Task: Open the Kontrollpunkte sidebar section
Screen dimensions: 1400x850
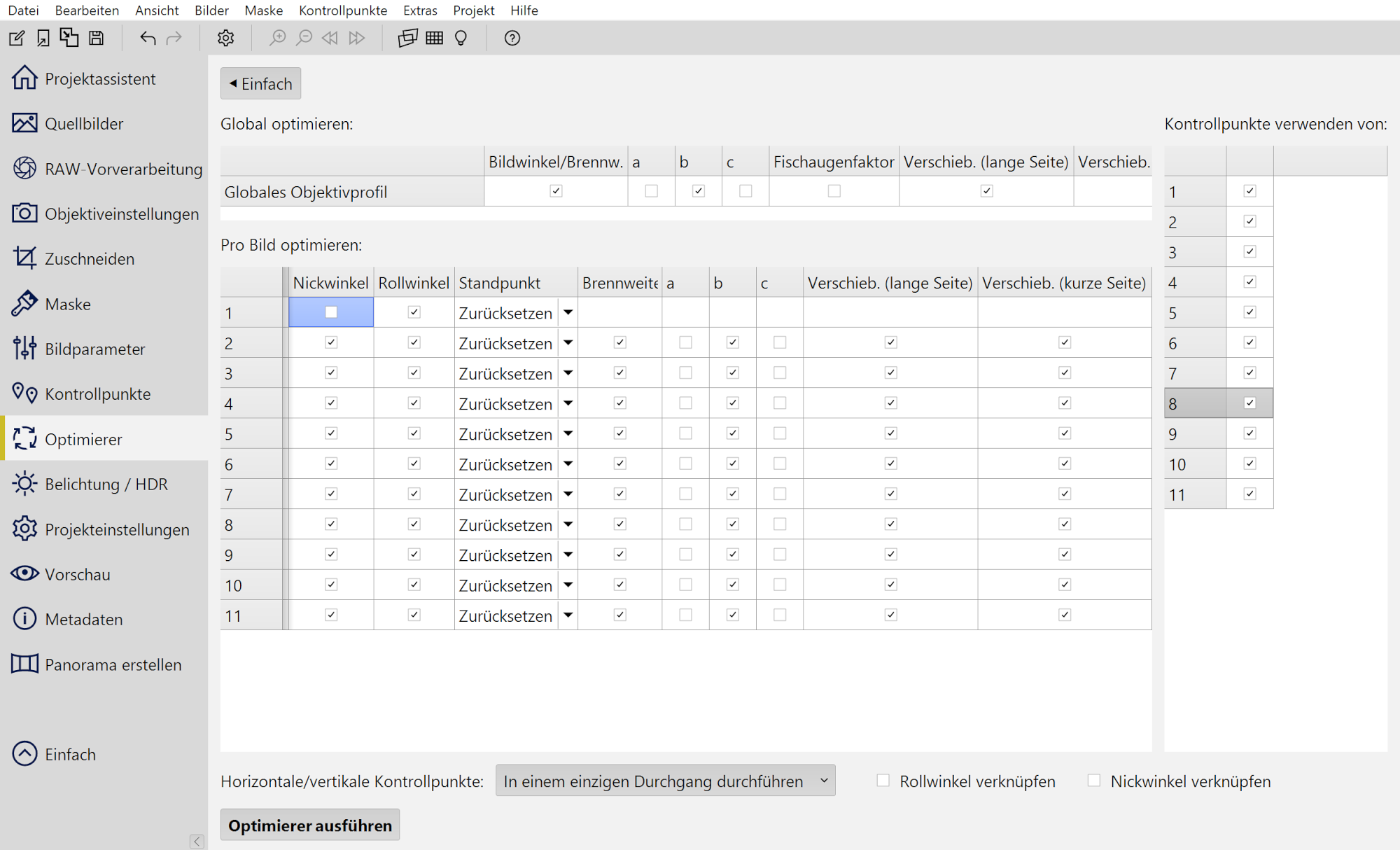Action: [97, 394]
